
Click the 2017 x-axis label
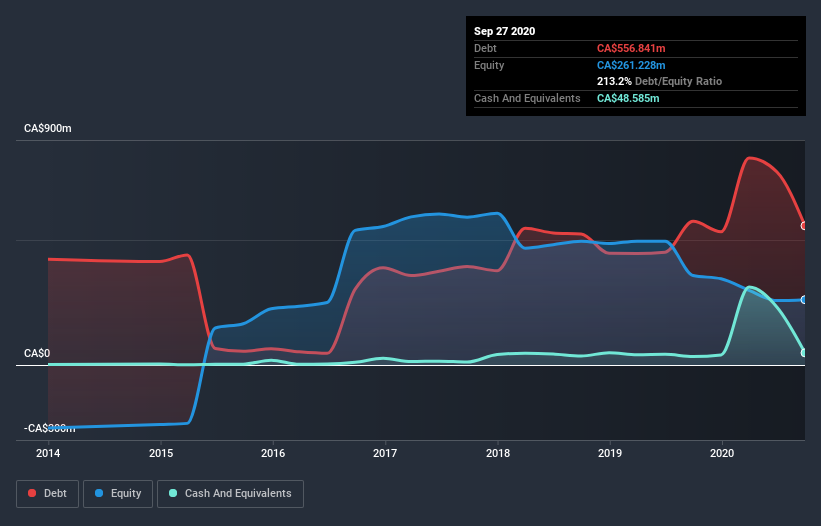385,453
